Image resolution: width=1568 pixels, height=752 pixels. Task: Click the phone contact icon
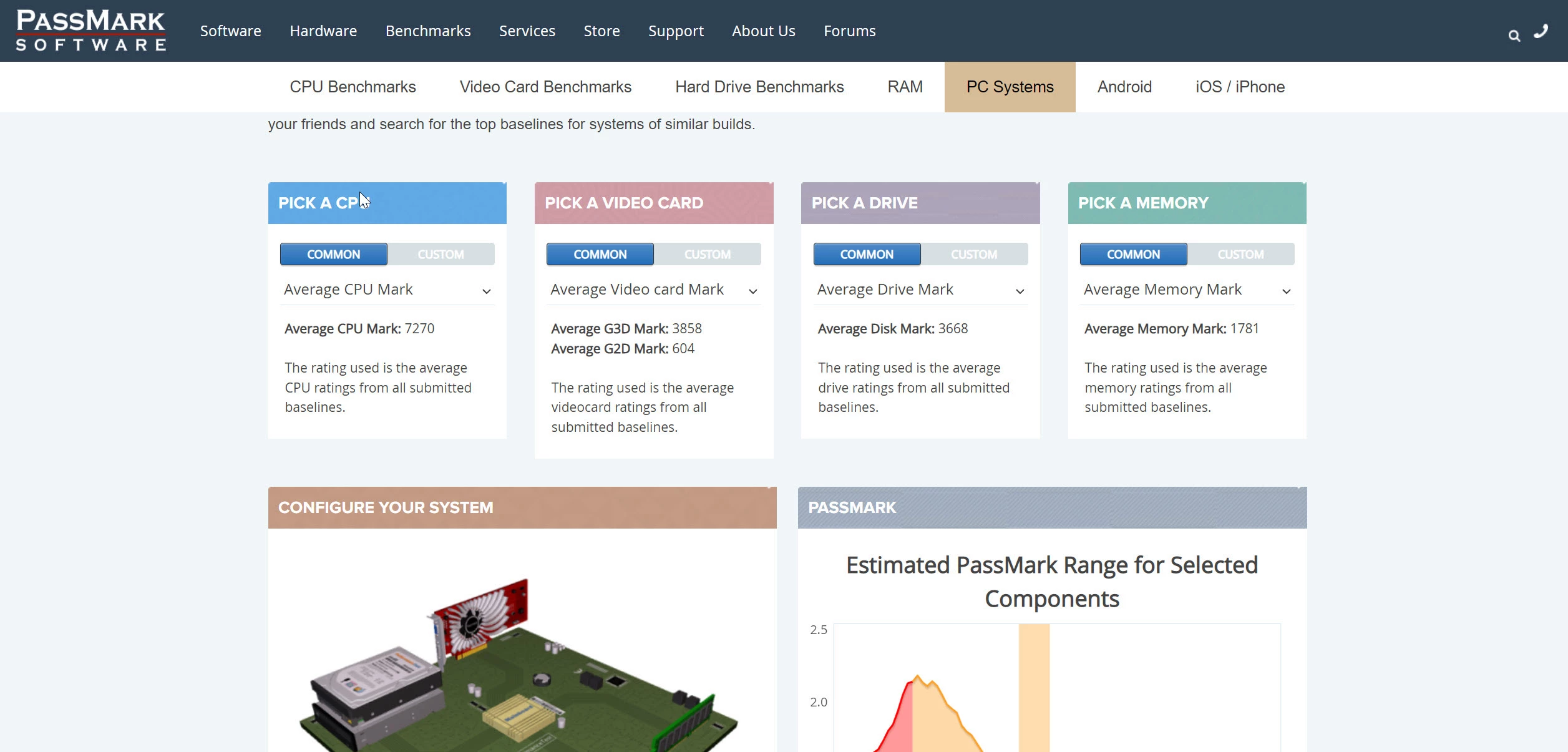(x=1541, y=31)
